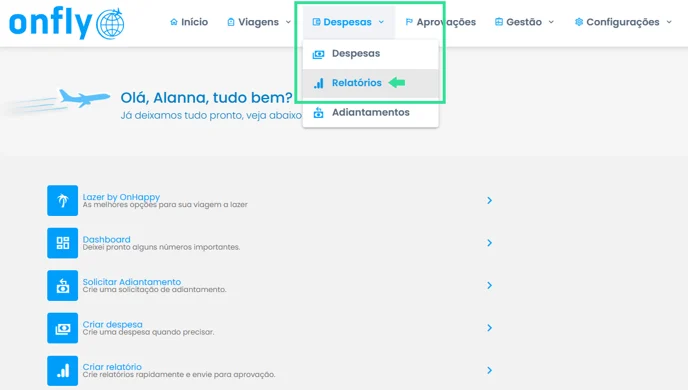688x390 pixels.
Task: Open the Lazer by OnHappy link
Action: [121, 197]
